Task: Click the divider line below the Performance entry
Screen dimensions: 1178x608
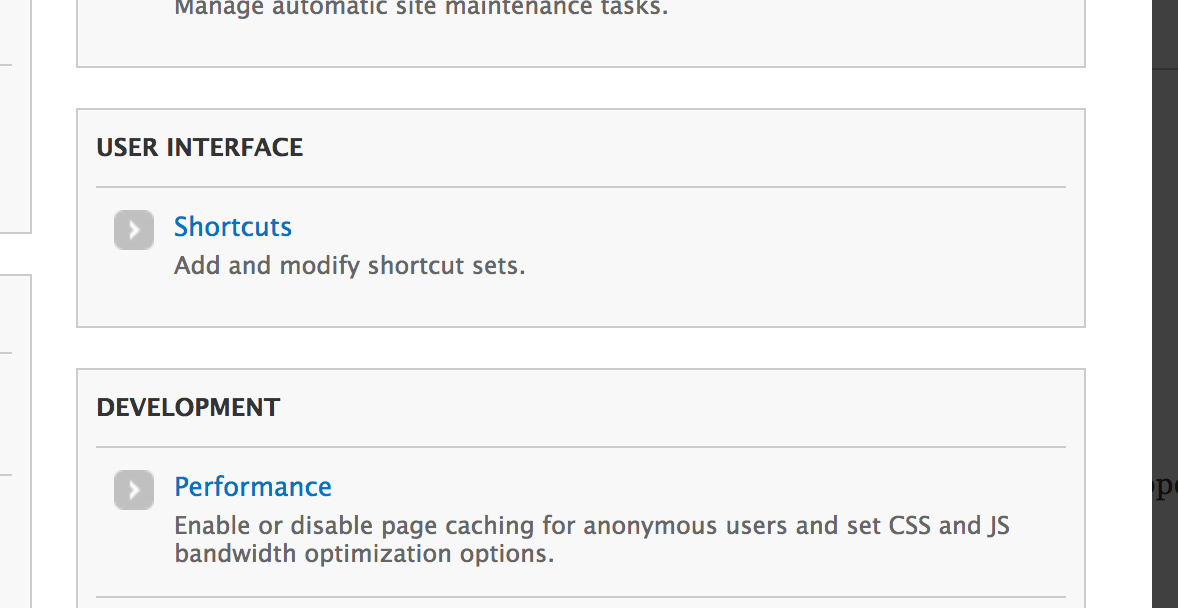Action: (580, 597)
